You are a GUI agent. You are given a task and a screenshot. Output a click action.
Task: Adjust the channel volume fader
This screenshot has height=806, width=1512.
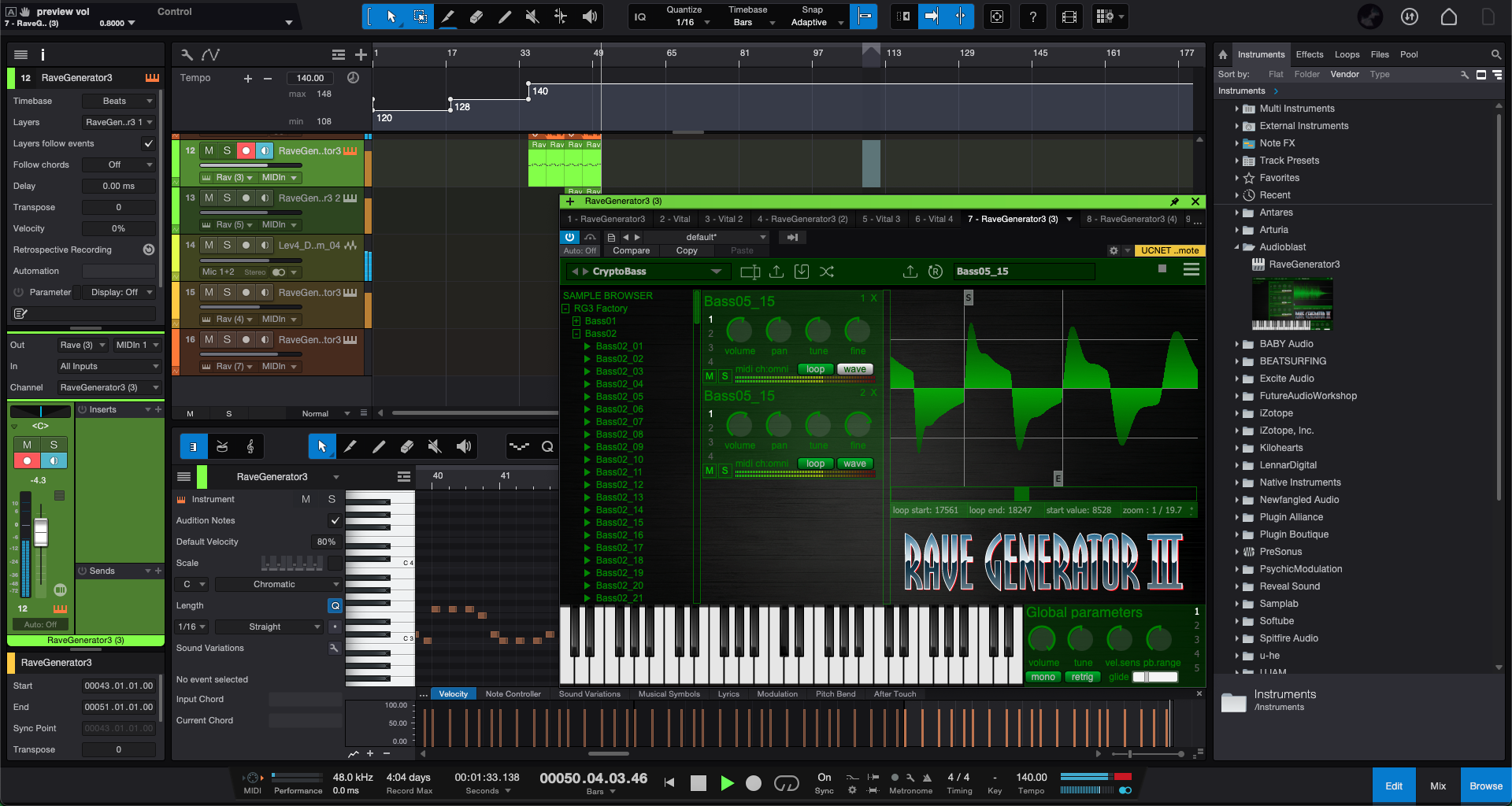(x=41, y=533)
